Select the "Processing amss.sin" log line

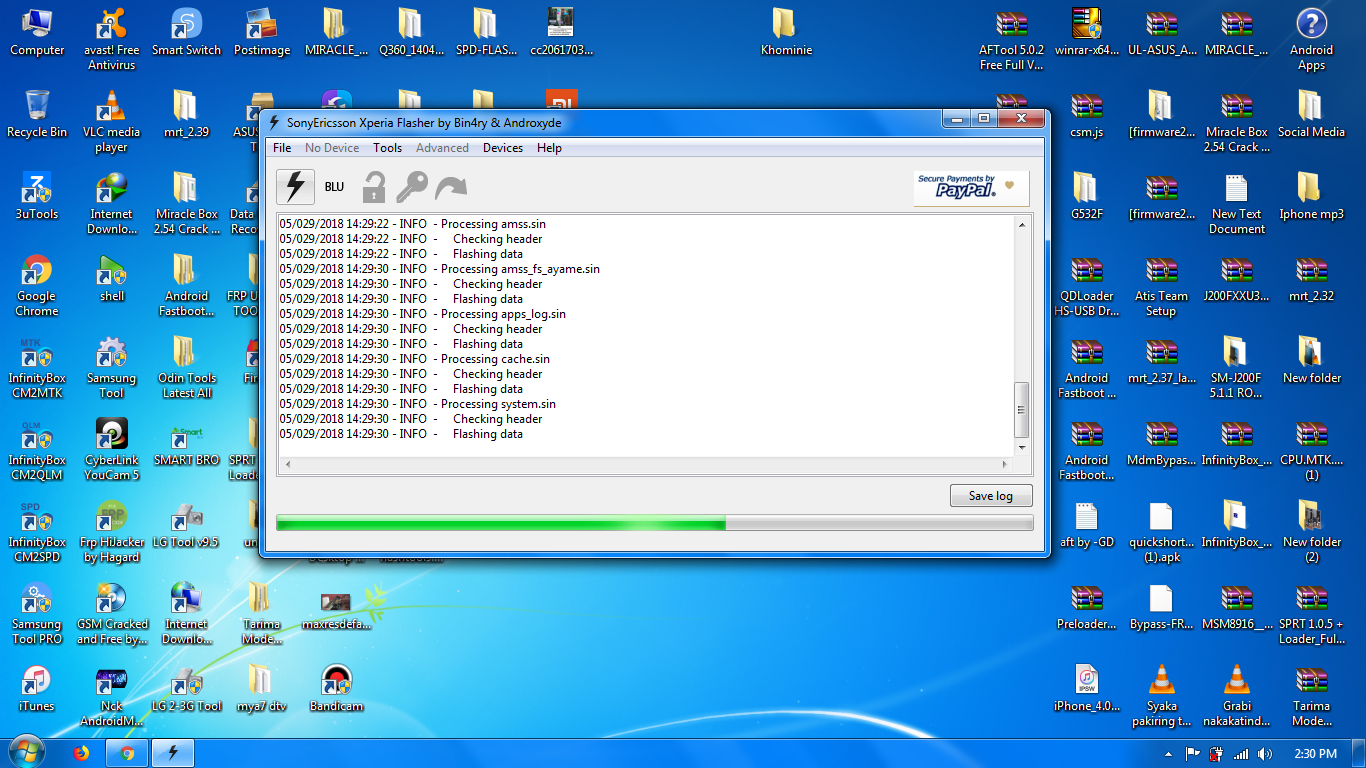413,224
